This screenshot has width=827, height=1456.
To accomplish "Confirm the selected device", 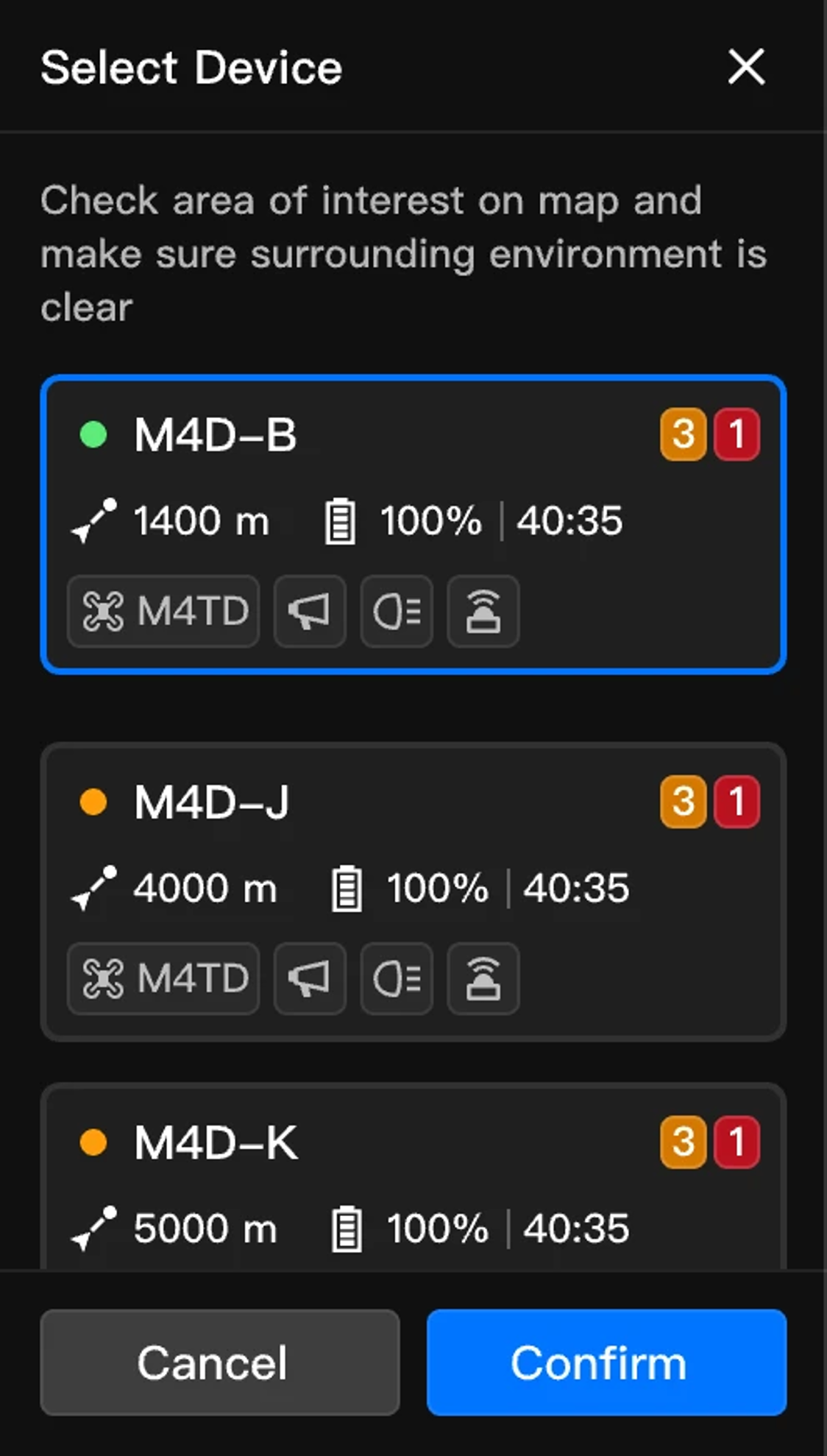I will click(x=607, y=1363).
